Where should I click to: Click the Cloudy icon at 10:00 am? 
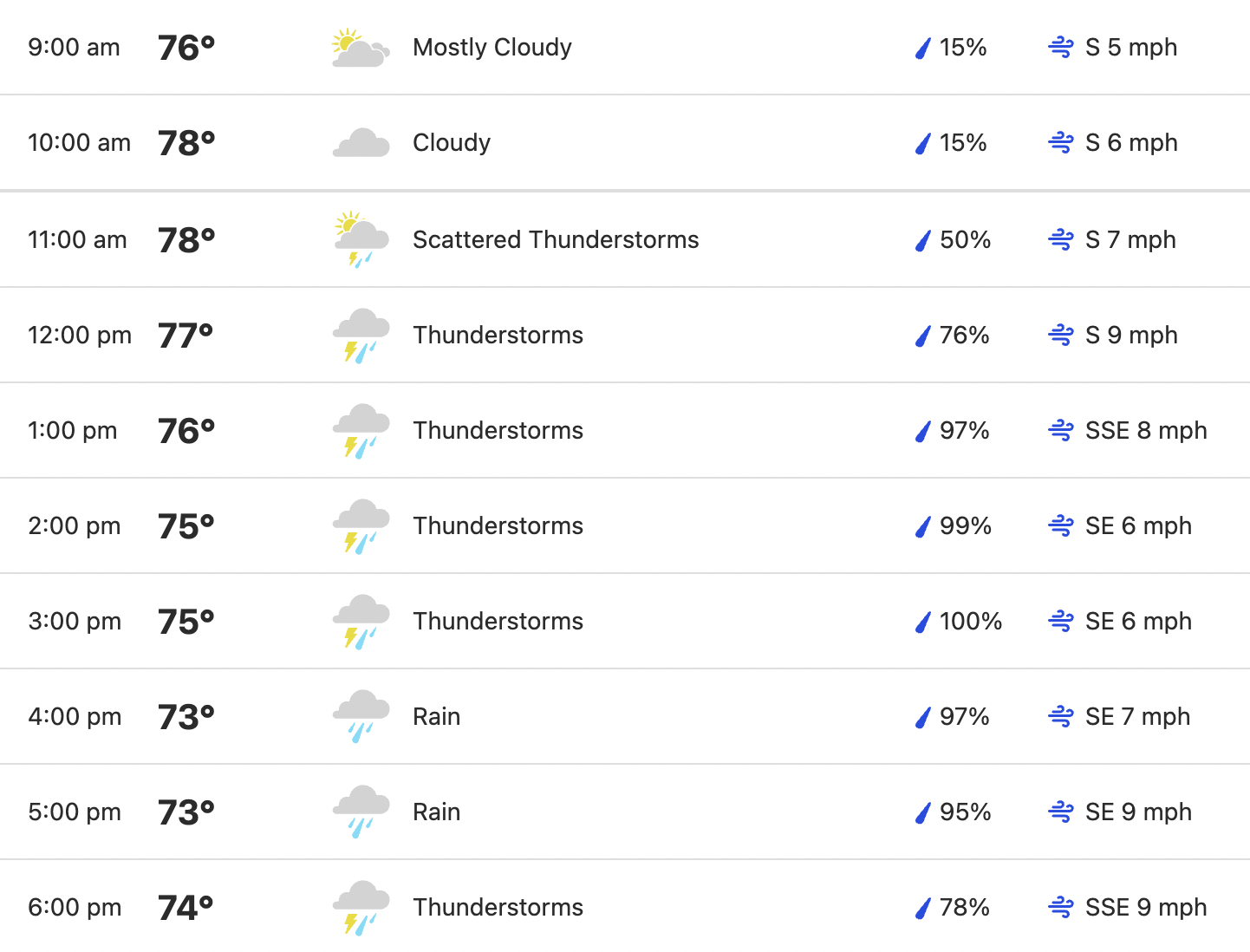[x=361, y=143]
